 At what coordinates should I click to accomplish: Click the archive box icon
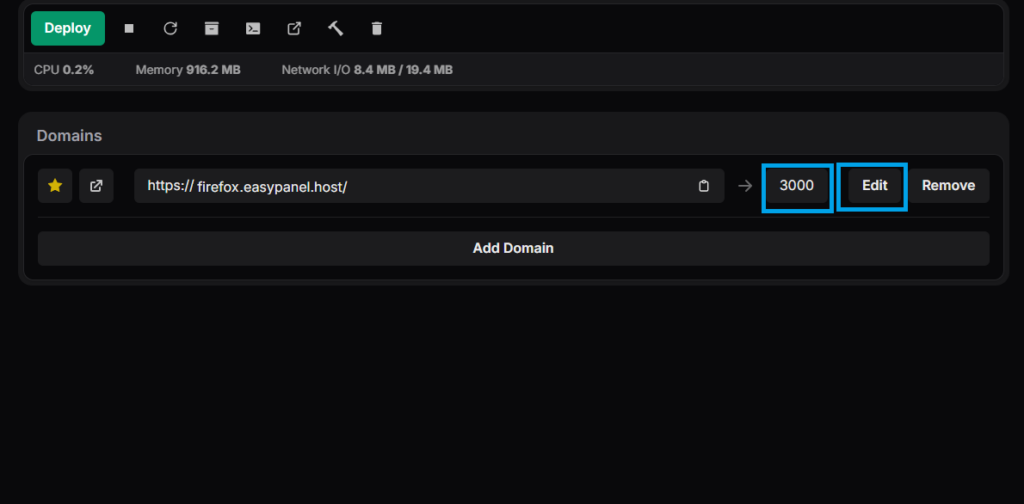pyautogui.click(x=211, y=29)
